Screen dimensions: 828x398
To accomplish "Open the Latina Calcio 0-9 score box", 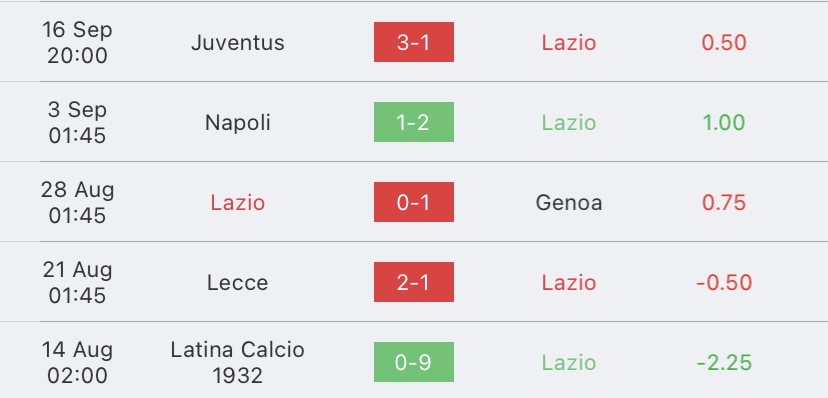I will point(413,362).
